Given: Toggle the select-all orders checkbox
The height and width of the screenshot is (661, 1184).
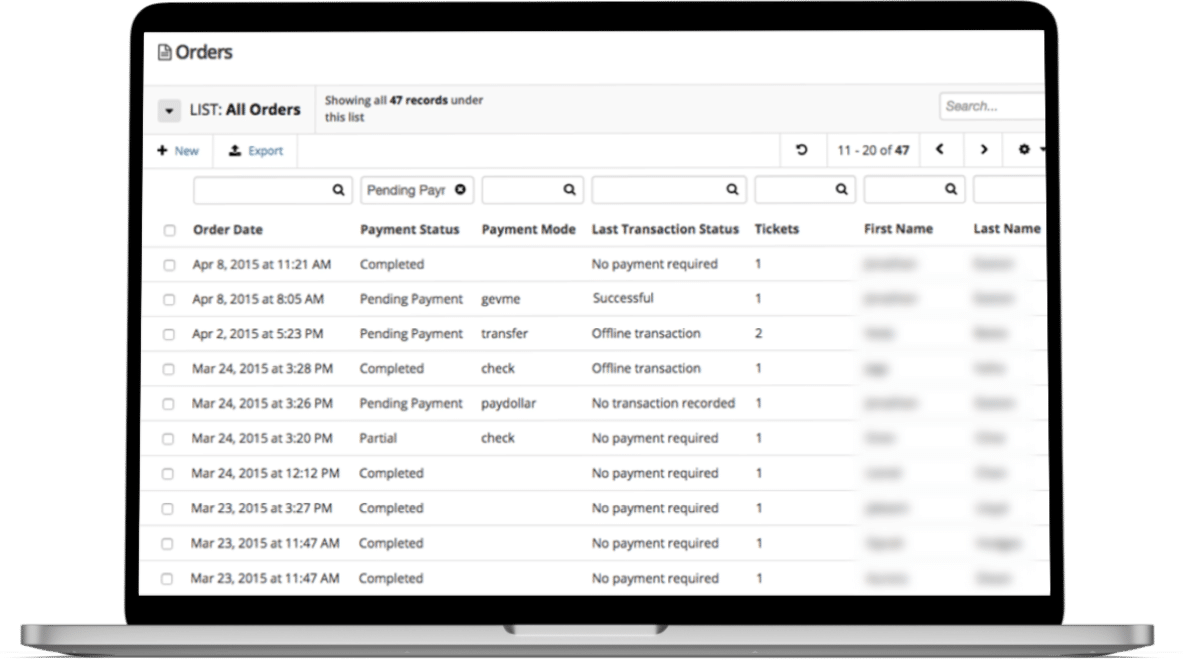Looking at the screenshot, I should (169, 230).
